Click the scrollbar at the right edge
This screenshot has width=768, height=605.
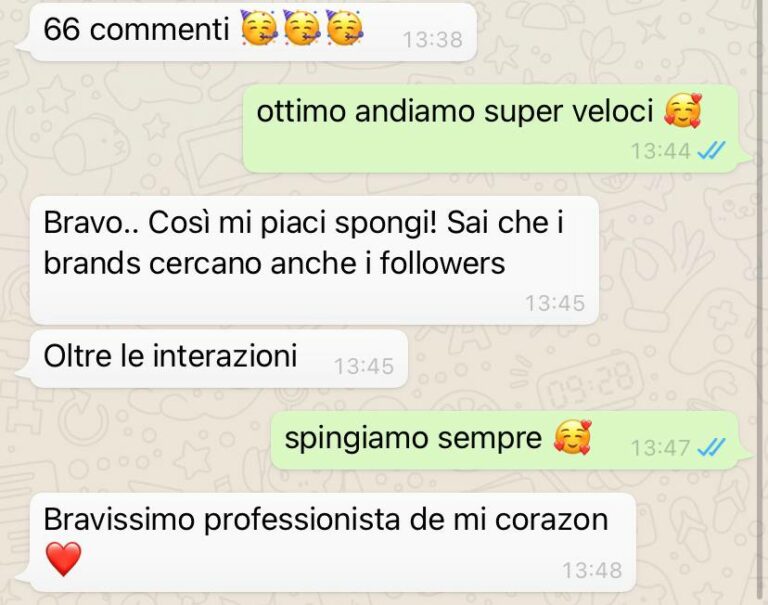click(x=760, y=302)
